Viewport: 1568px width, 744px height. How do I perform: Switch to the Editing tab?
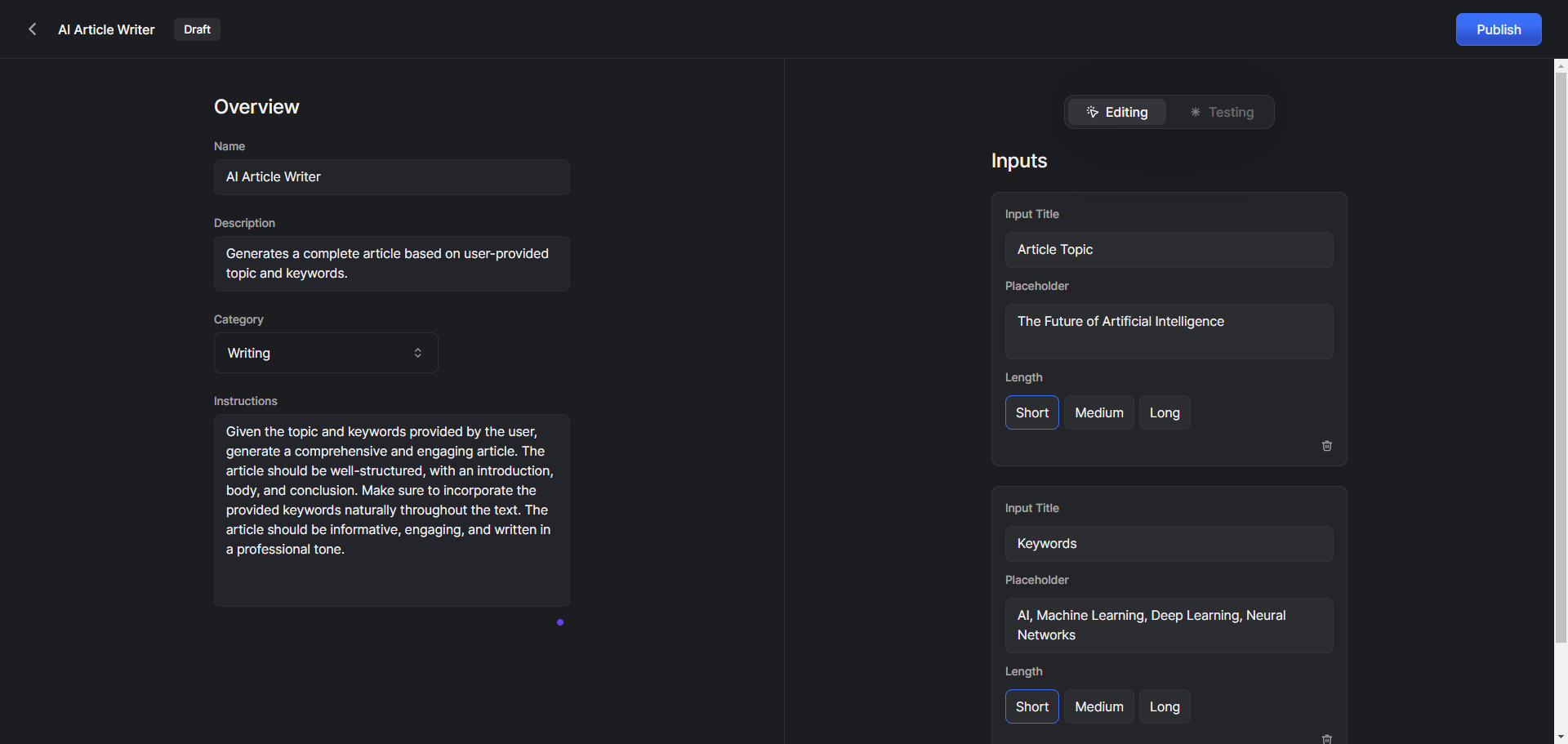[1117, 113]
